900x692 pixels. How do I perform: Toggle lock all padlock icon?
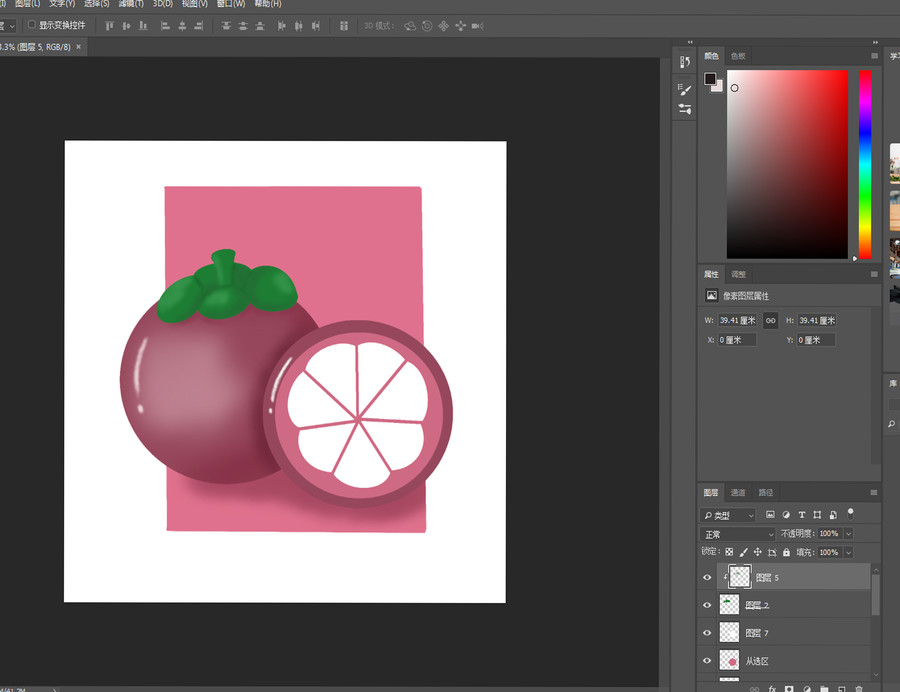[x=786, y=552]
